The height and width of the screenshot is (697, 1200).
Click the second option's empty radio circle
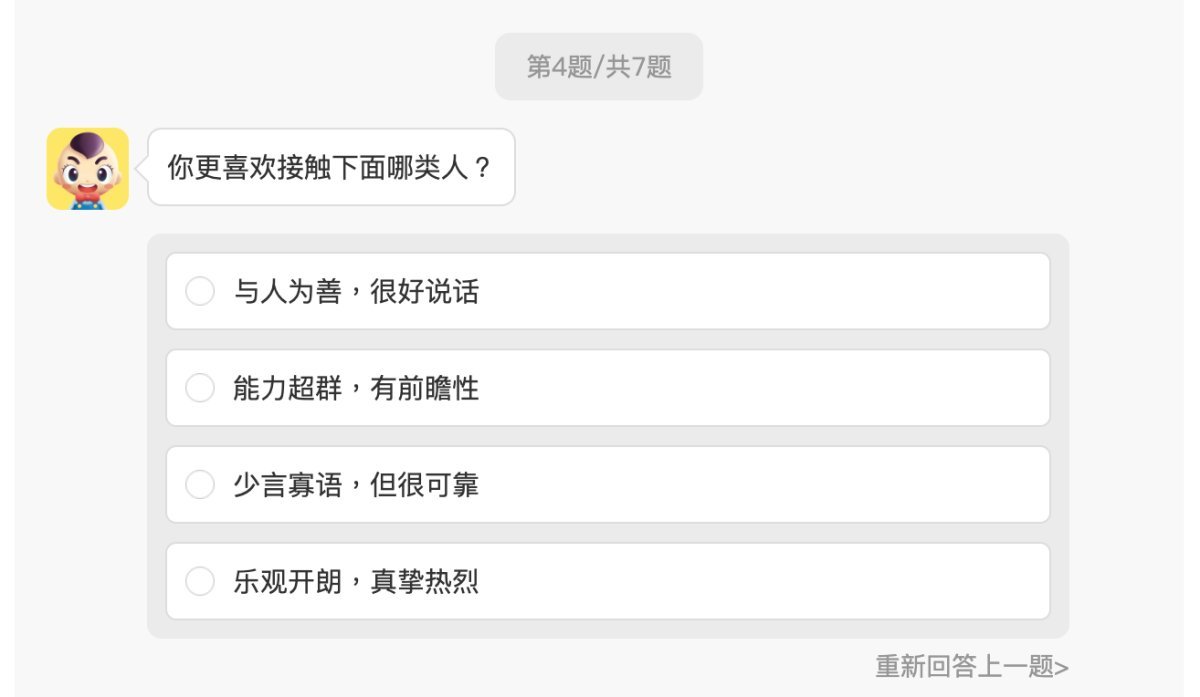(x=199, y=387)
